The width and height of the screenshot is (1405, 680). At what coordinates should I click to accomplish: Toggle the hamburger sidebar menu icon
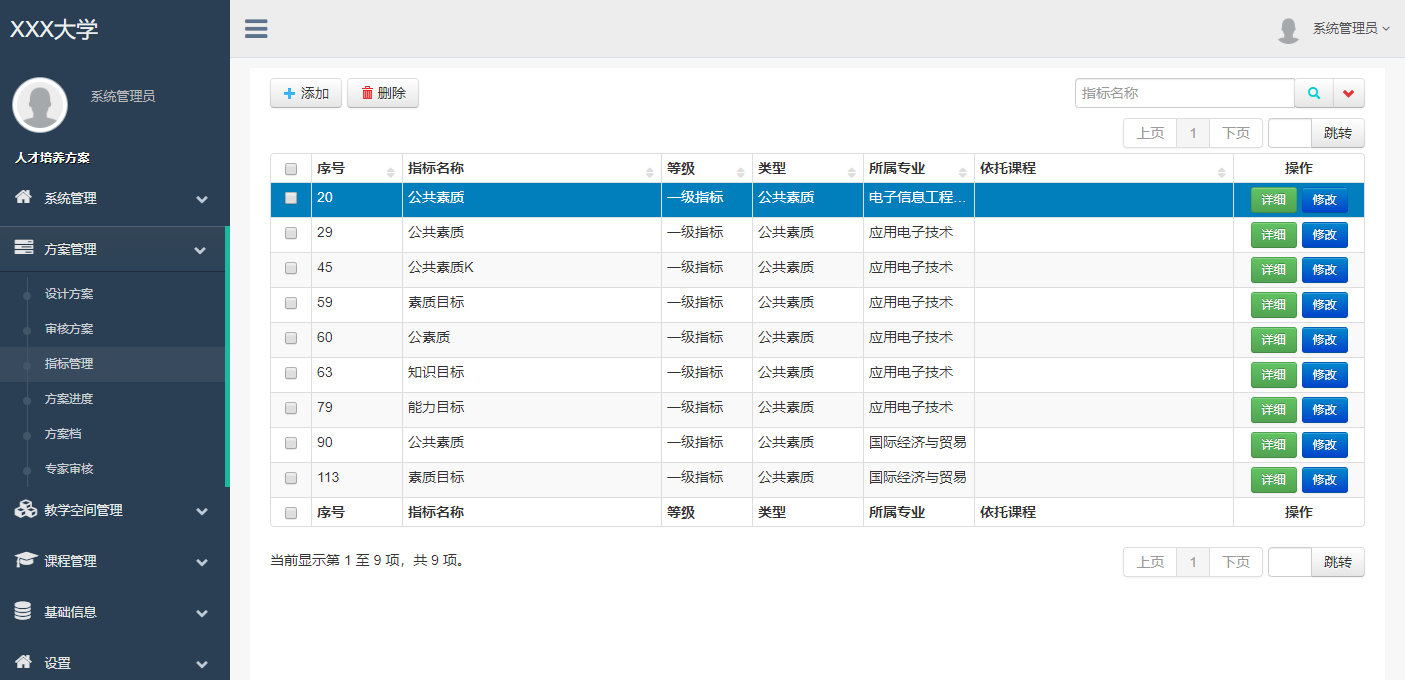256,28
